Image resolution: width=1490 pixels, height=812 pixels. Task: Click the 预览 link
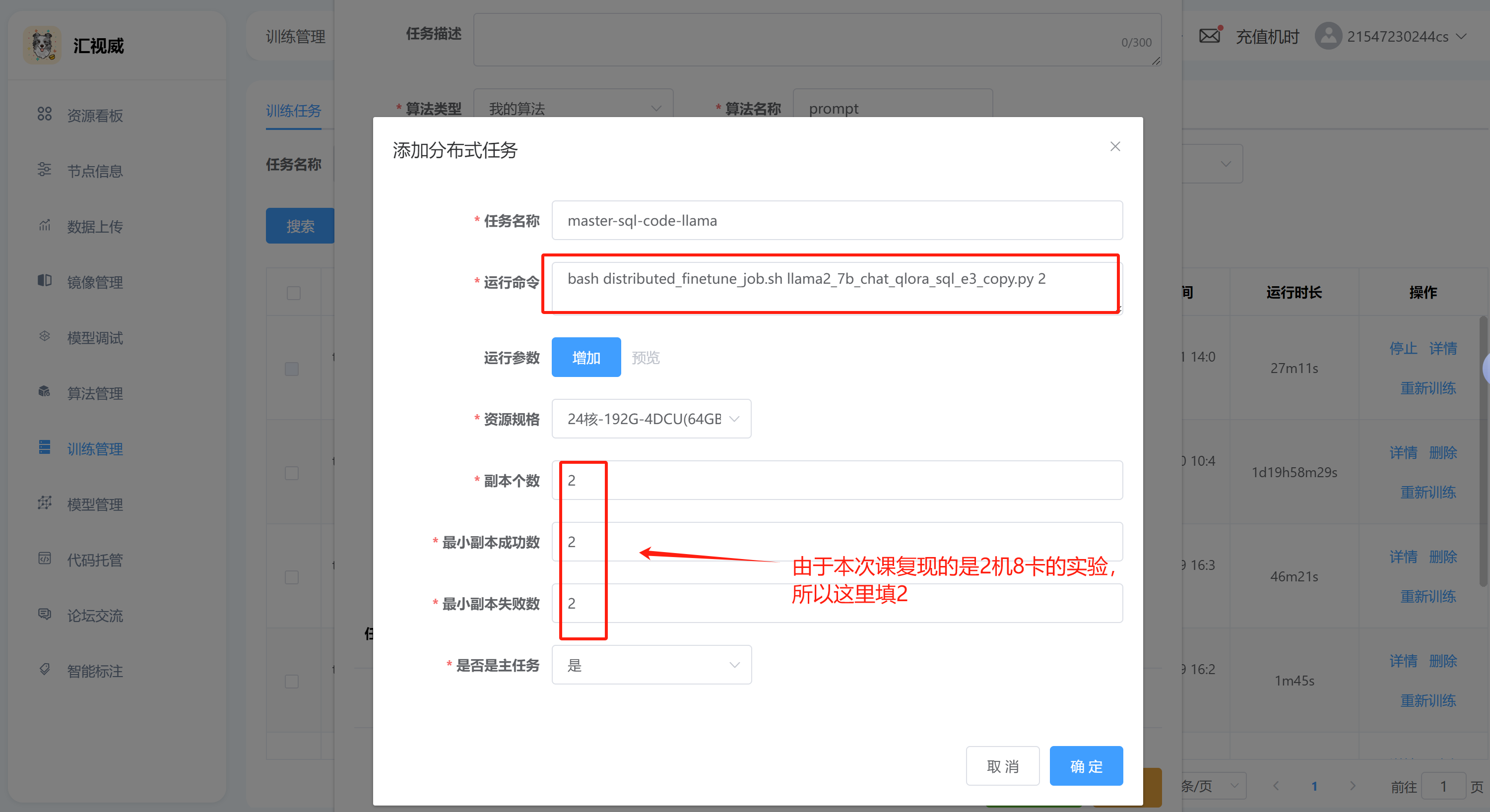(x=646, y=358)
